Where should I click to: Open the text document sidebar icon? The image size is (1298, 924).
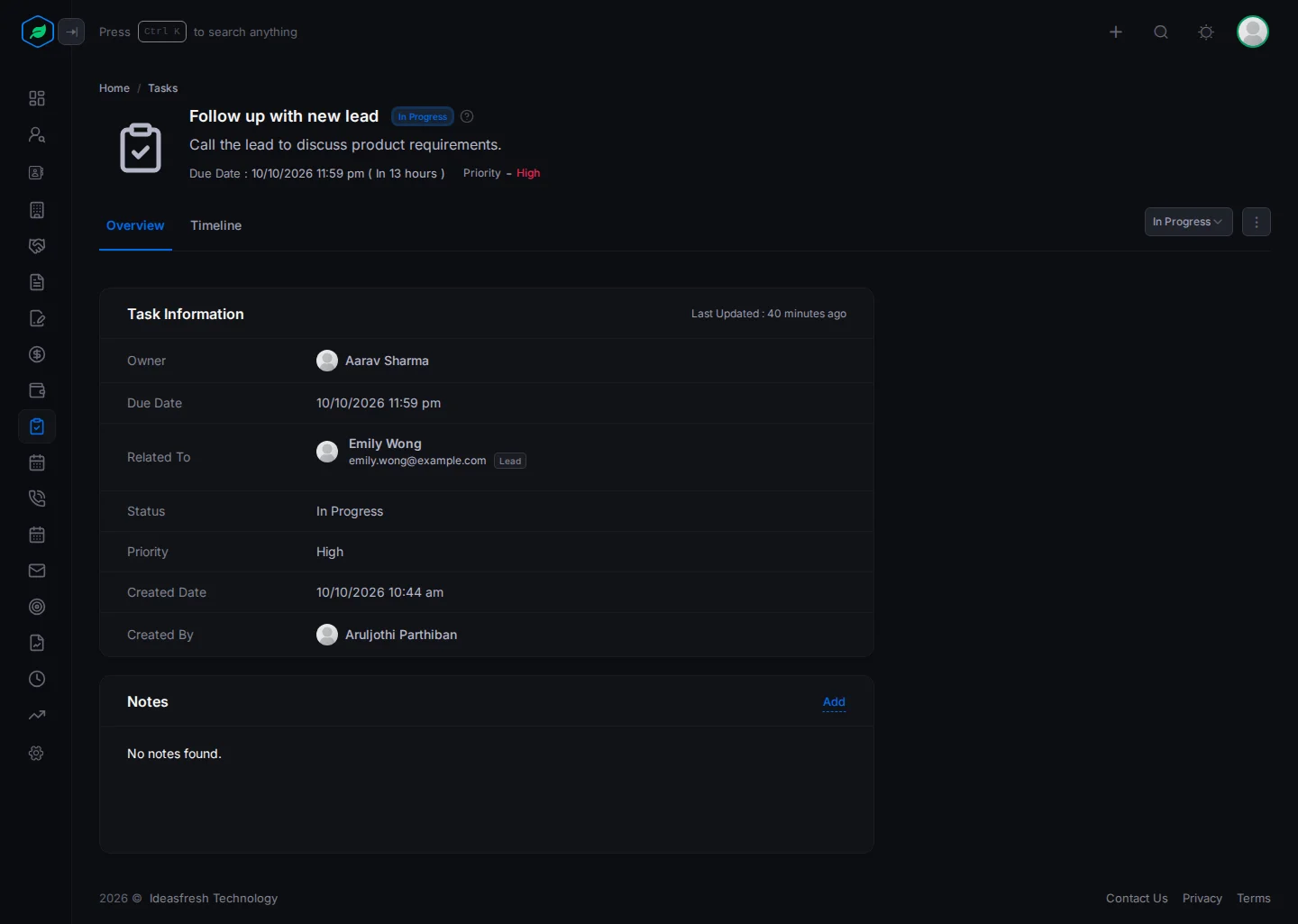point(37,282)
